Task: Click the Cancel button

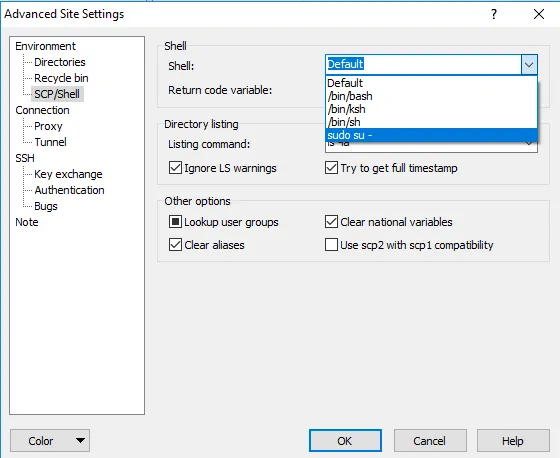Action: pos(430,440)
